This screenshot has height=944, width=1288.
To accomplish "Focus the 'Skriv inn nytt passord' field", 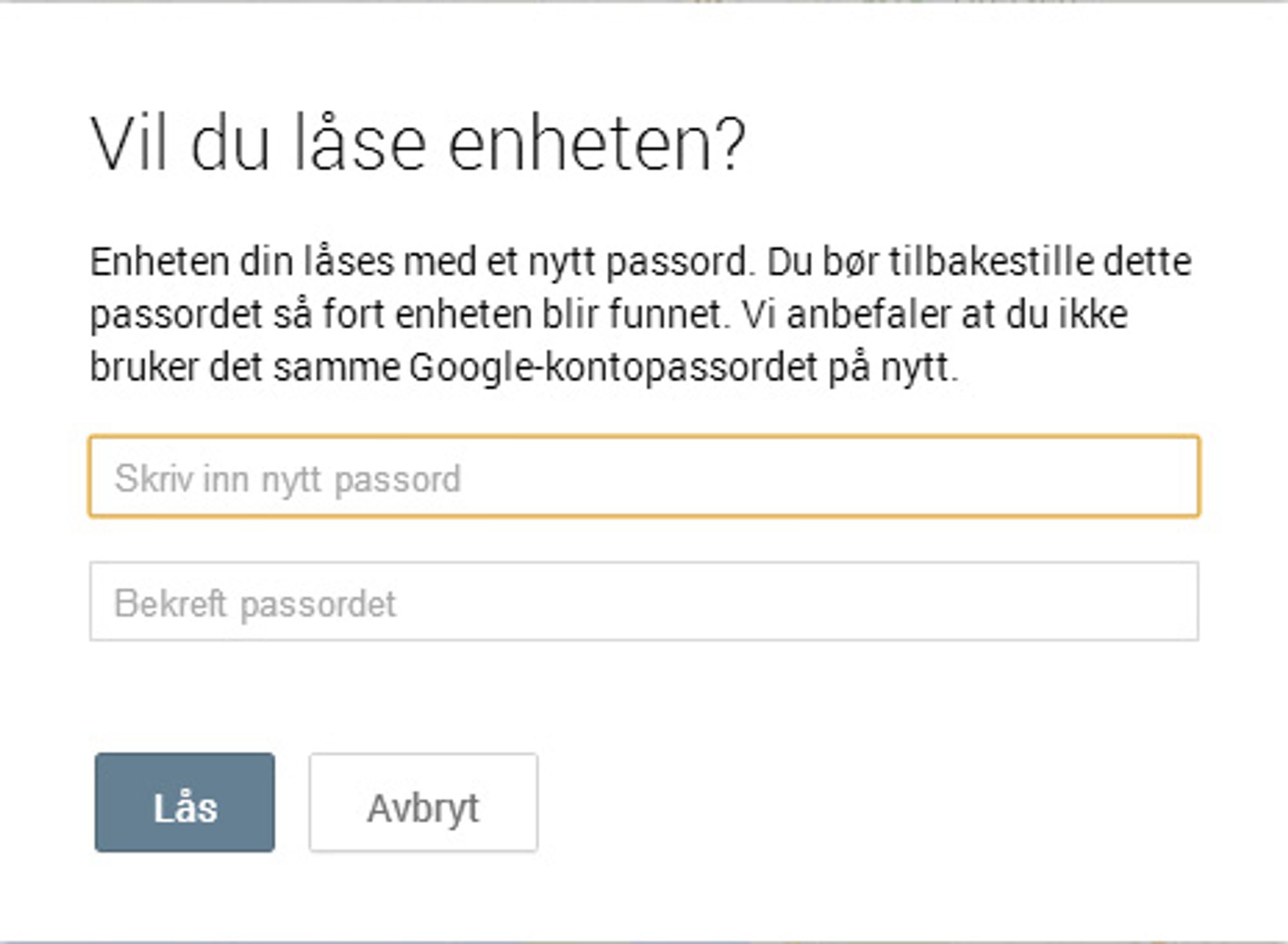I will point(644,477).
